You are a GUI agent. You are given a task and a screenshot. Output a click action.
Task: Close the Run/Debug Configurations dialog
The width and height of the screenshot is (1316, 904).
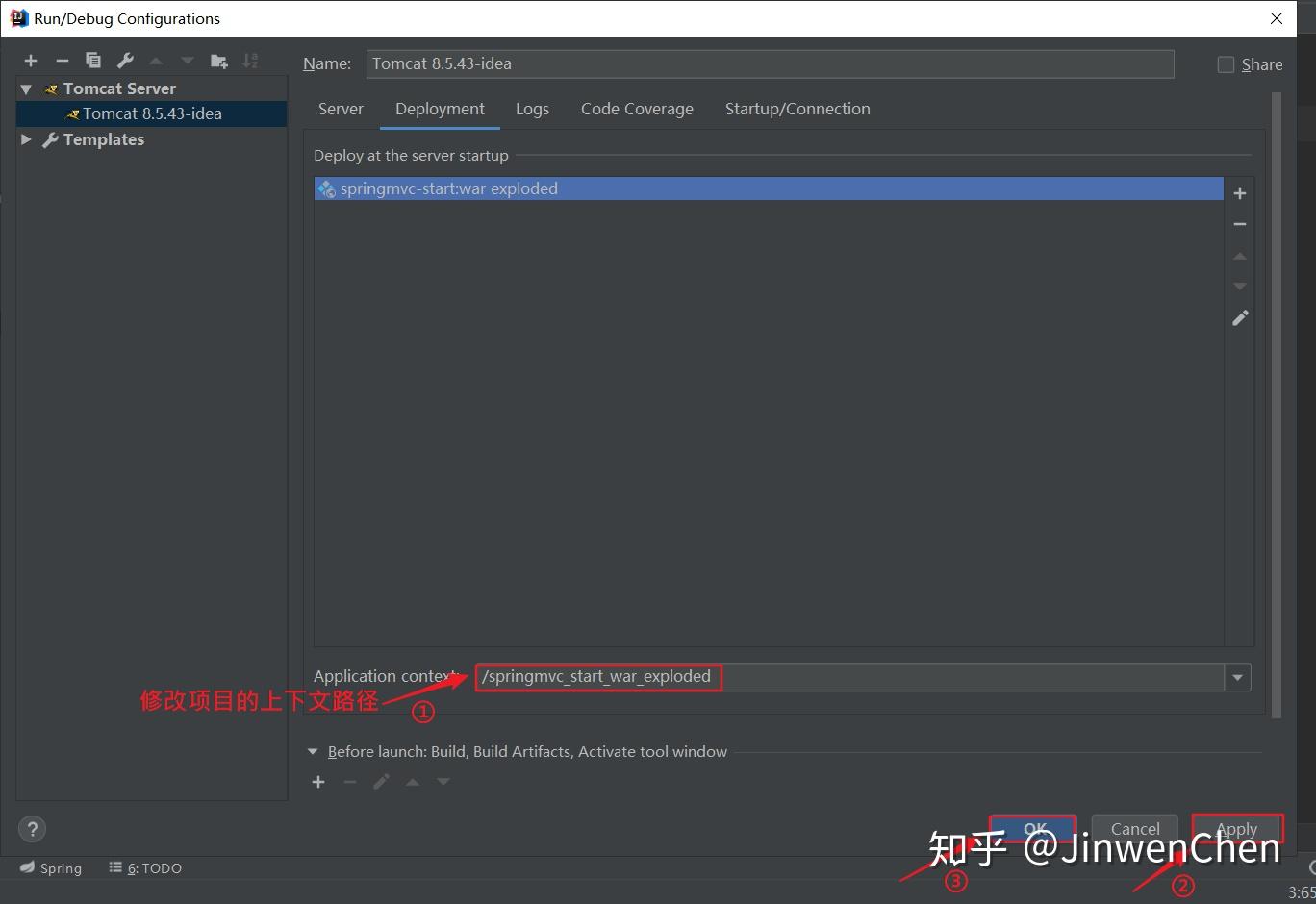tap(1277, 18)
